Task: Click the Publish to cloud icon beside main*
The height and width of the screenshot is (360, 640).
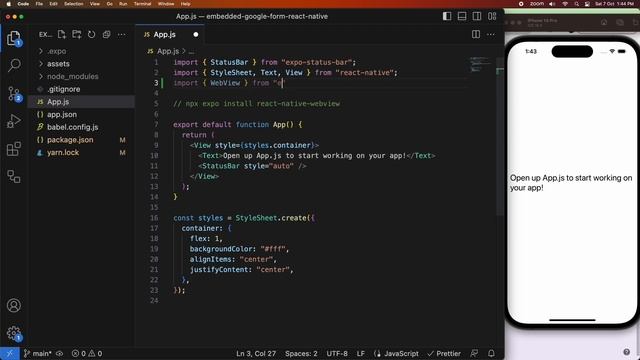Action: point(60,353)
